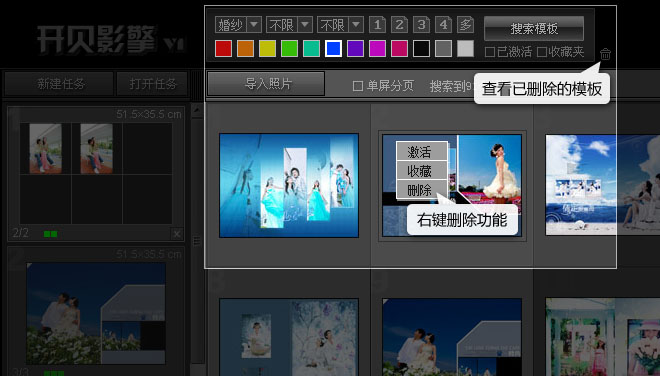
Task: Select the beach clouds template thumbnail
Action: point(602,185)
